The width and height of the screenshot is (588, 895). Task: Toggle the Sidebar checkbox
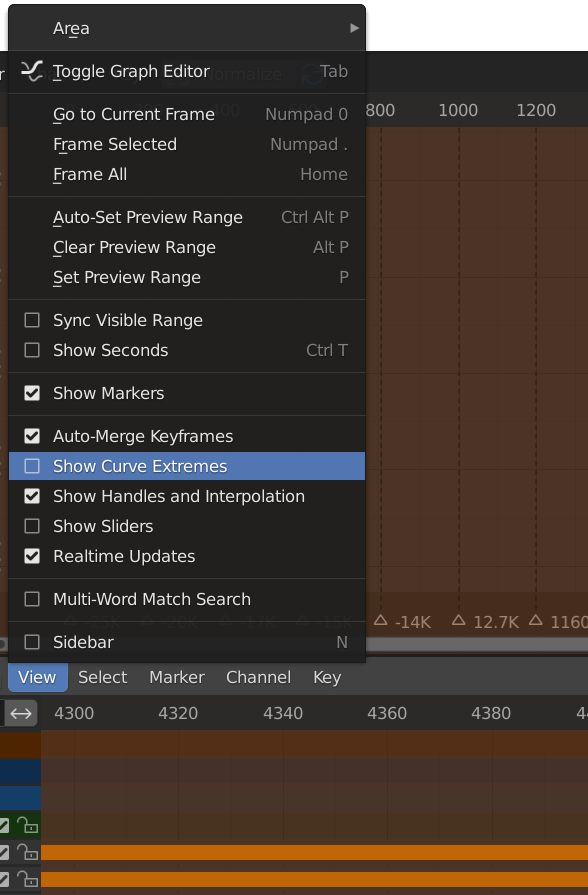(32, 642)
